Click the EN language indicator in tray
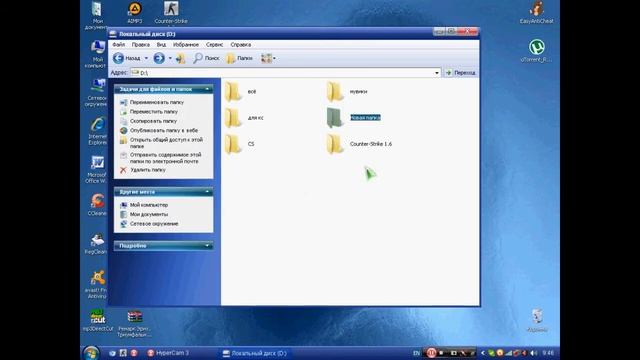 coord(416,353)
